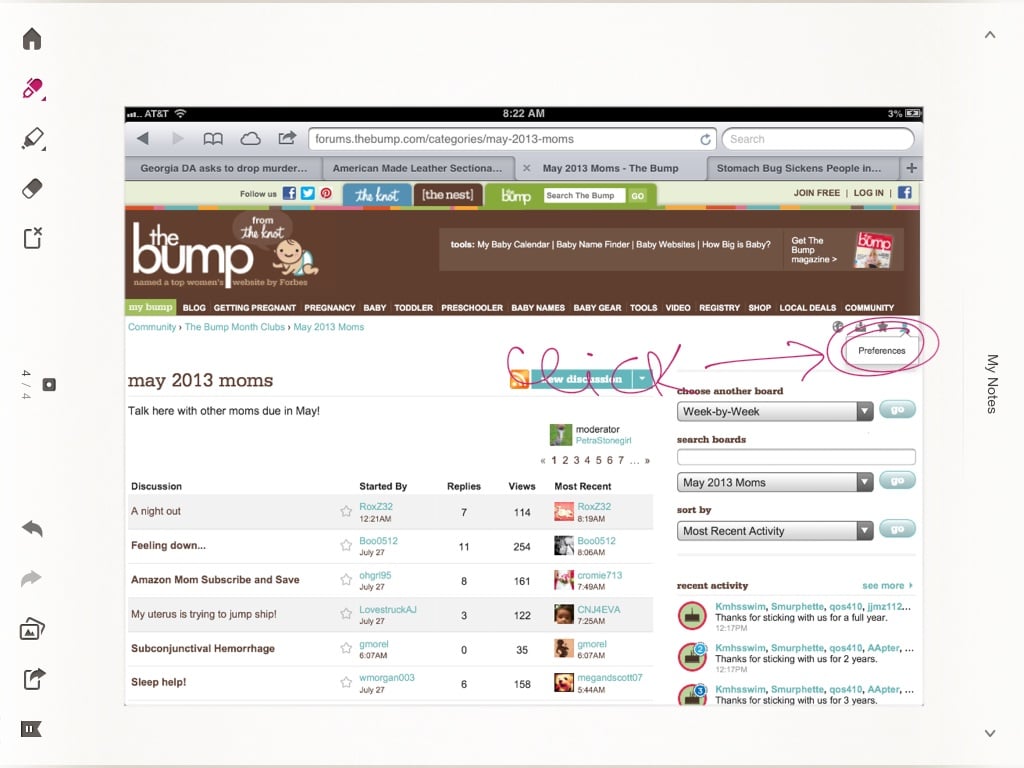Image resolution: width=1024 pixels, height=768 pixels.
Task: Focus the search boards text field
Action: pyautogui.click(x=796, y=457)
